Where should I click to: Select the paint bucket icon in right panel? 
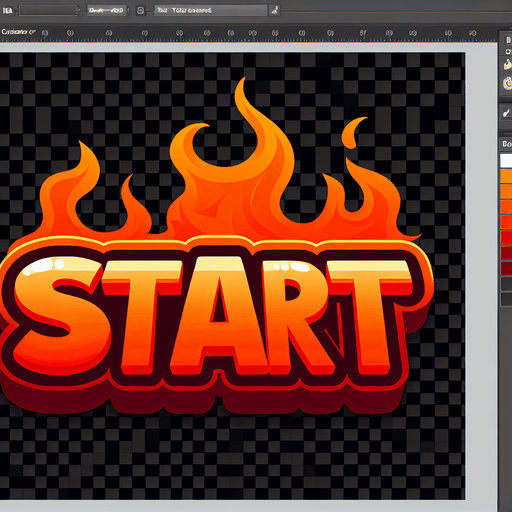click(508, 64)
